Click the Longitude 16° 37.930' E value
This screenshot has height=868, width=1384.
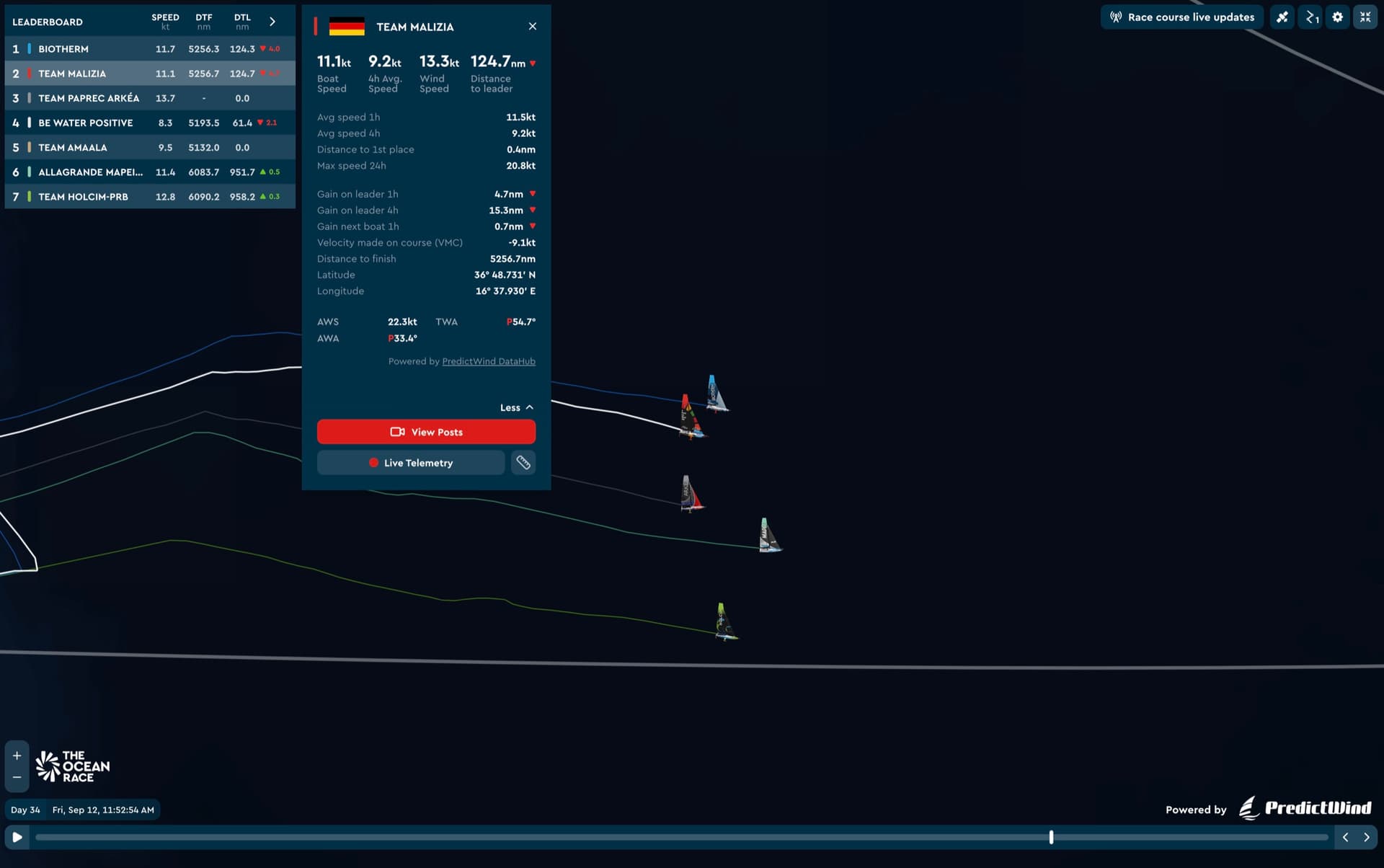[x=505, y=291]
